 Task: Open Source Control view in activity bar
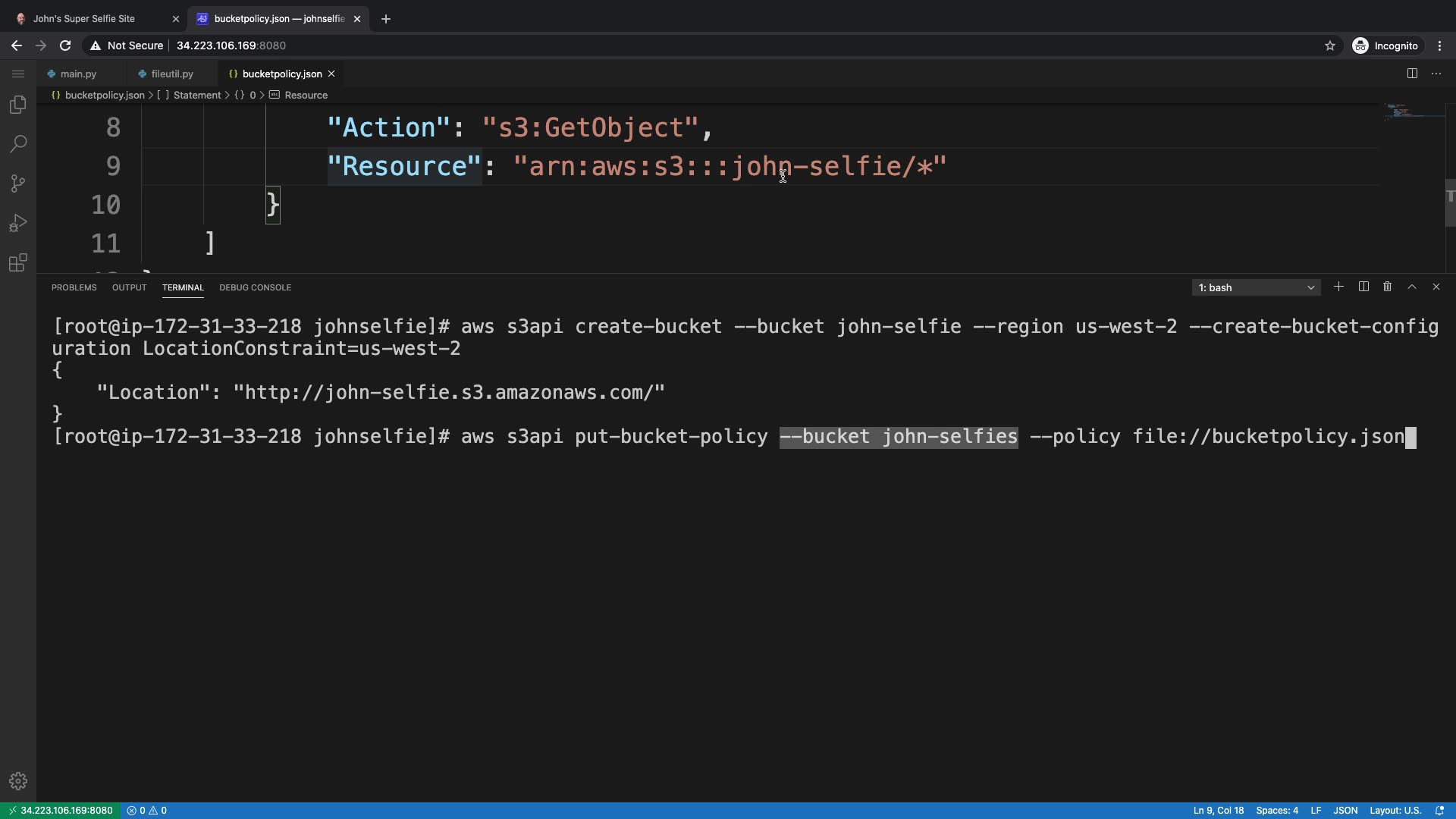18,184
